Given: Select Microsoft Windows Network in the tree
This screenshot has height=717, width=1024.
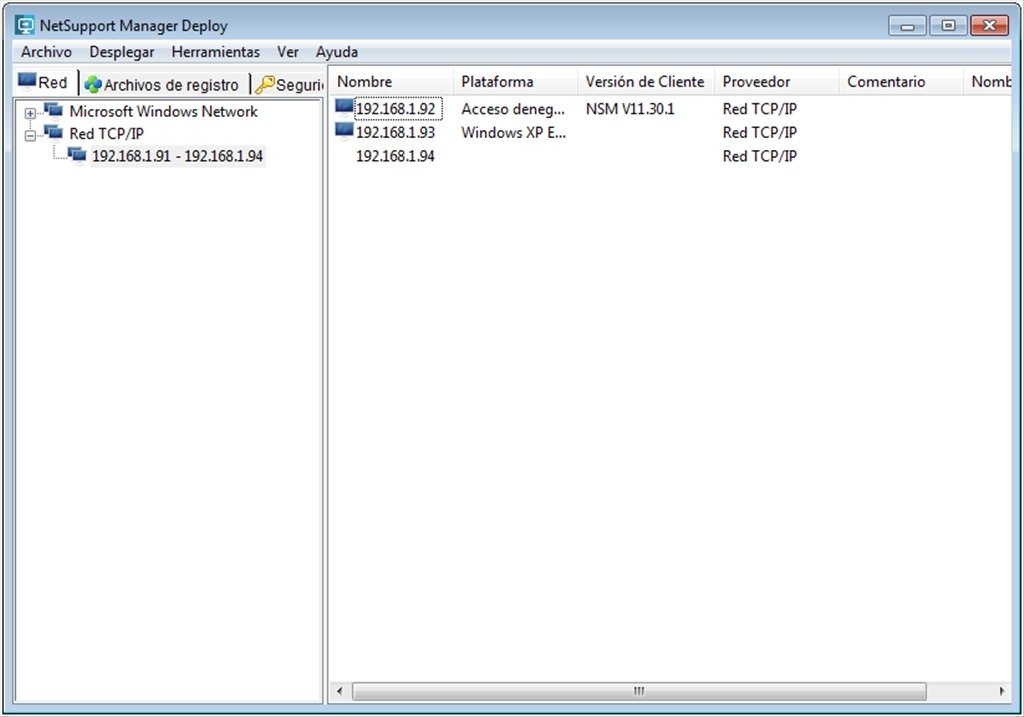Looking at the screenshot, I should point(163,112).
